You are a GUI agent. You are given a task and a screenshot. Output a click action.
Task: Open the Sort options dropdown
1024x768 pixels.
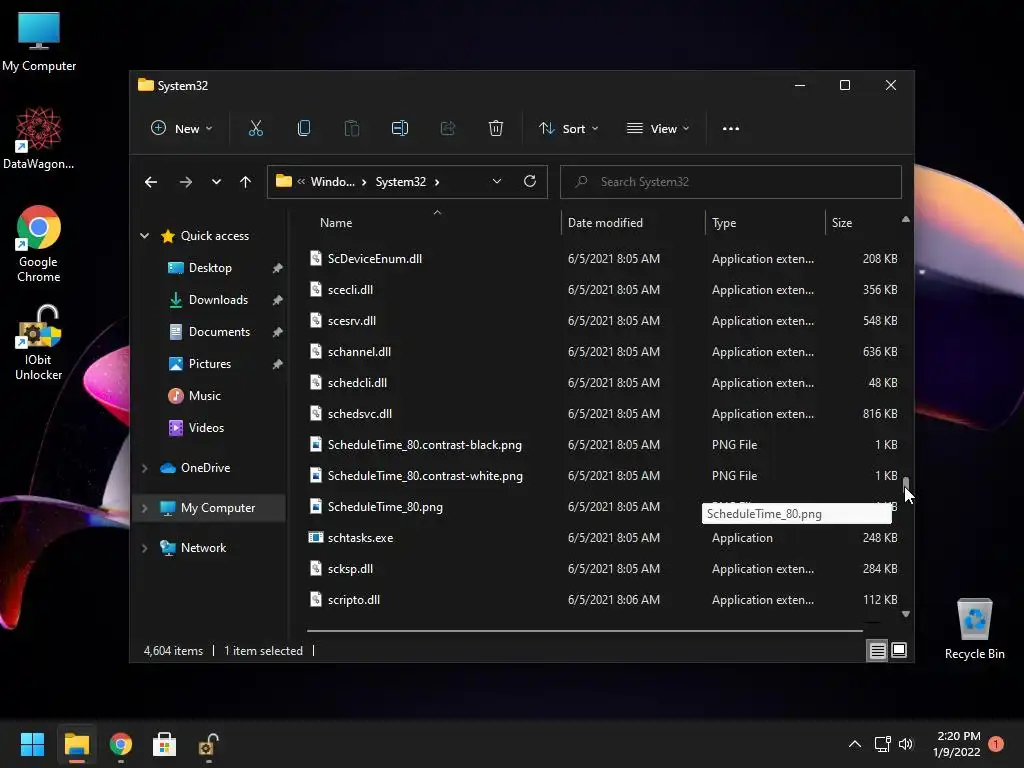point(568,129)
